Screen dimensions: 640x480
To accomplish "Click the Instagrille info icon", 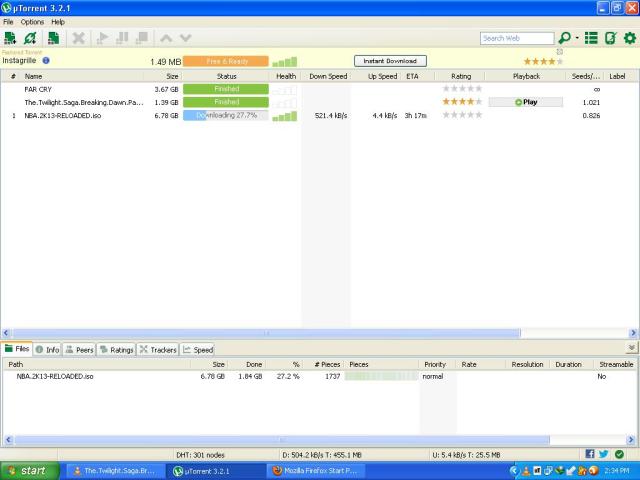I will click(x=46, y=60).
